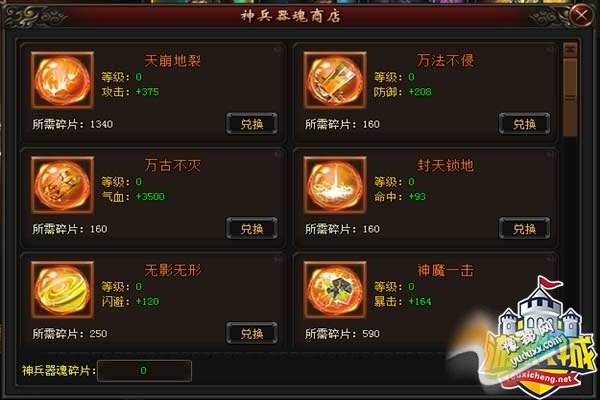Click the 天崩地裂 item title

click(173, 60)
